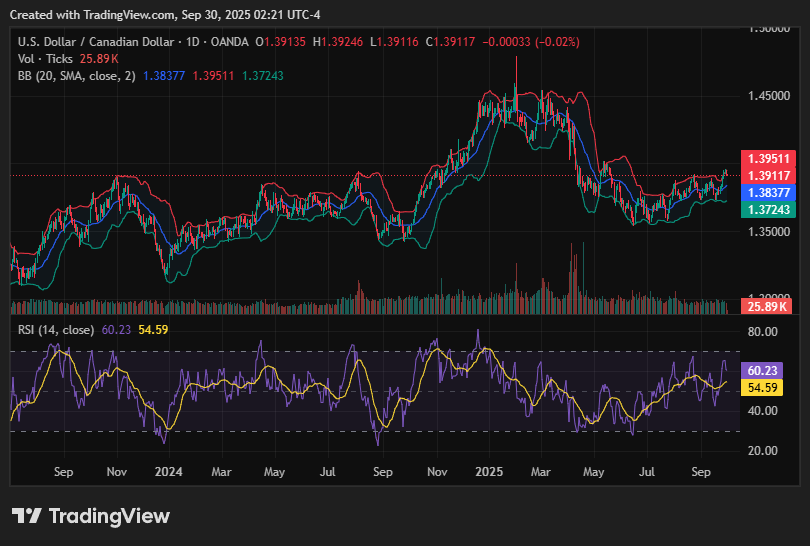
Task: Click the yellow 54.59 RSI average axis tag
Action: 762,387
